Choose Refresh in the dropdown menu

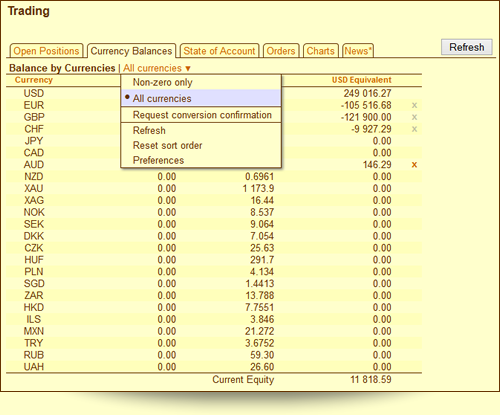tap(201, 130)
